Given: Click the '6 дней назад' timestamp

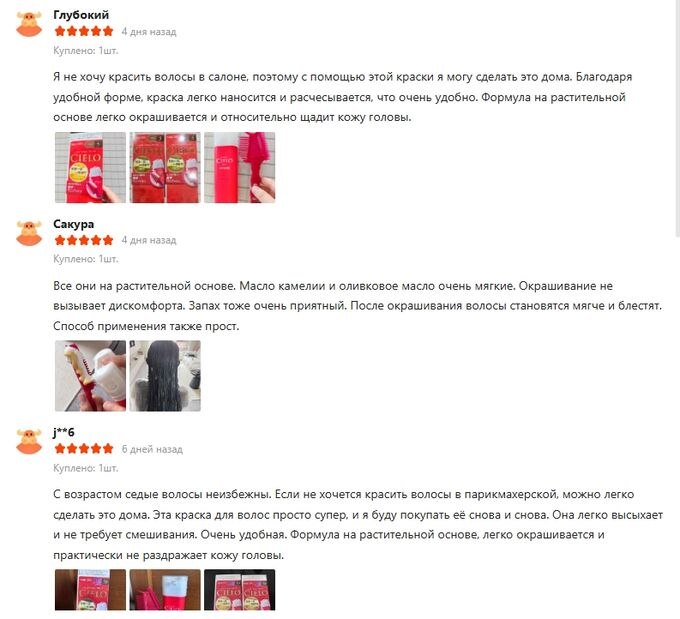Looking at the screenshot, I should (152, 449).
